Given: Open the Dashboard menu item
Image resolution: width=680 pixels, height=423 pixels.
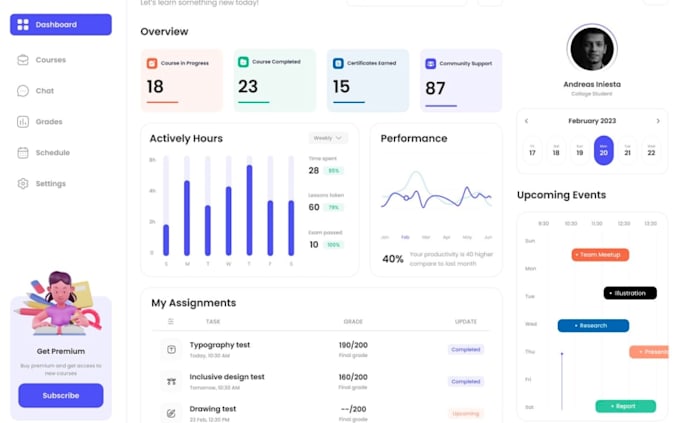Looking at the screenshot, I should [61, 25].
